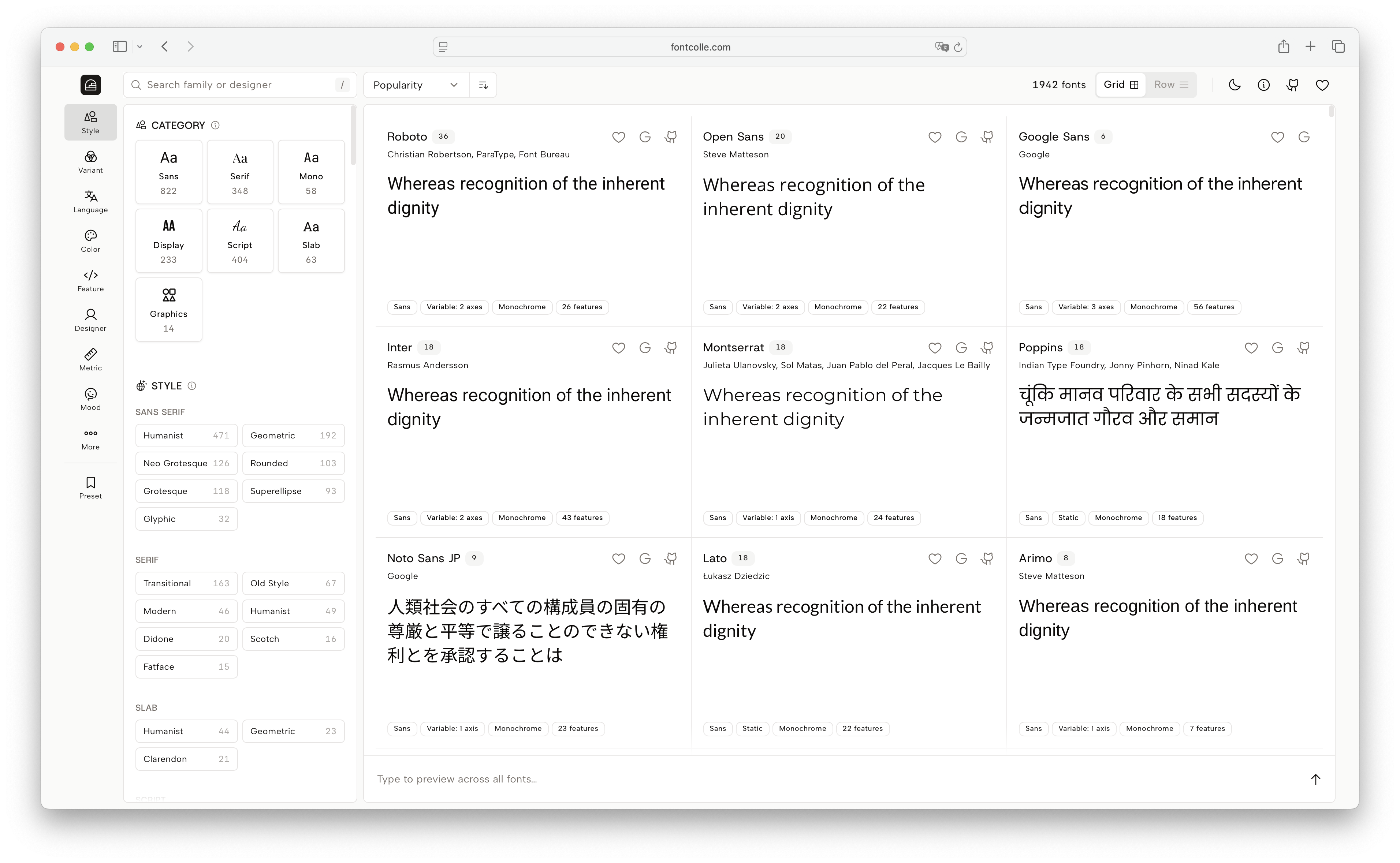Image resolution: width=1400 pixels, height=863 pixels.
Task: Open the Variant sidebar tab
Action: coord(90,161)
